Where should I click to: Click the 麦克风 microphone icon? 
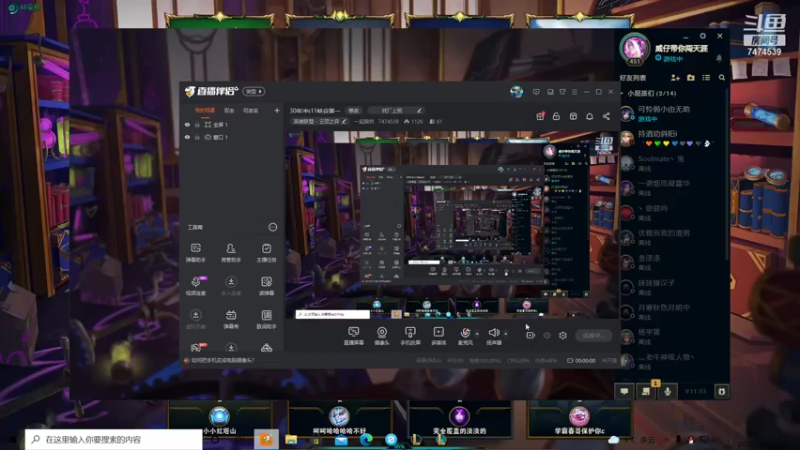(465, 333)
